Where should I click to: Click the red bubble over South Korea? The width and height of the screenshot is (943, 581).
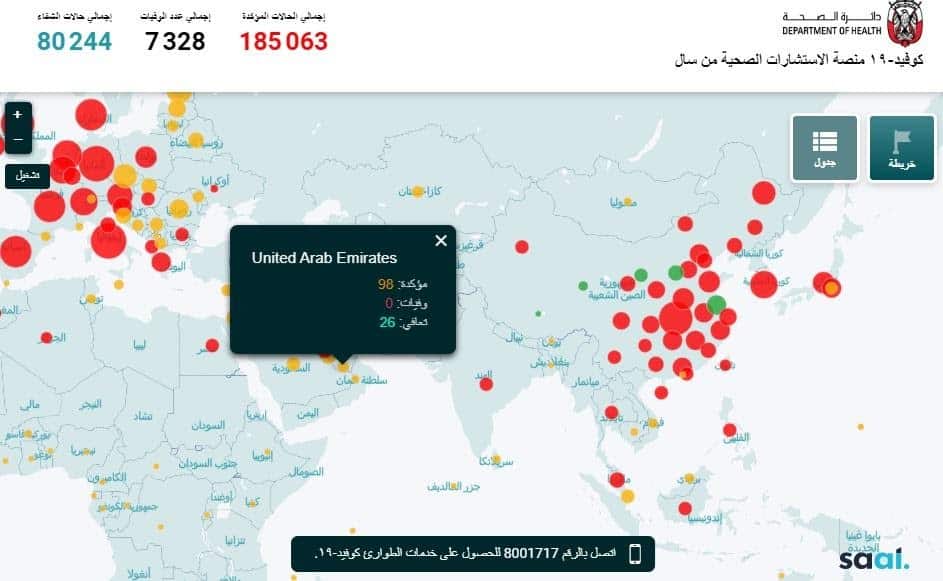pyautogui.click(x=764, y=283)
